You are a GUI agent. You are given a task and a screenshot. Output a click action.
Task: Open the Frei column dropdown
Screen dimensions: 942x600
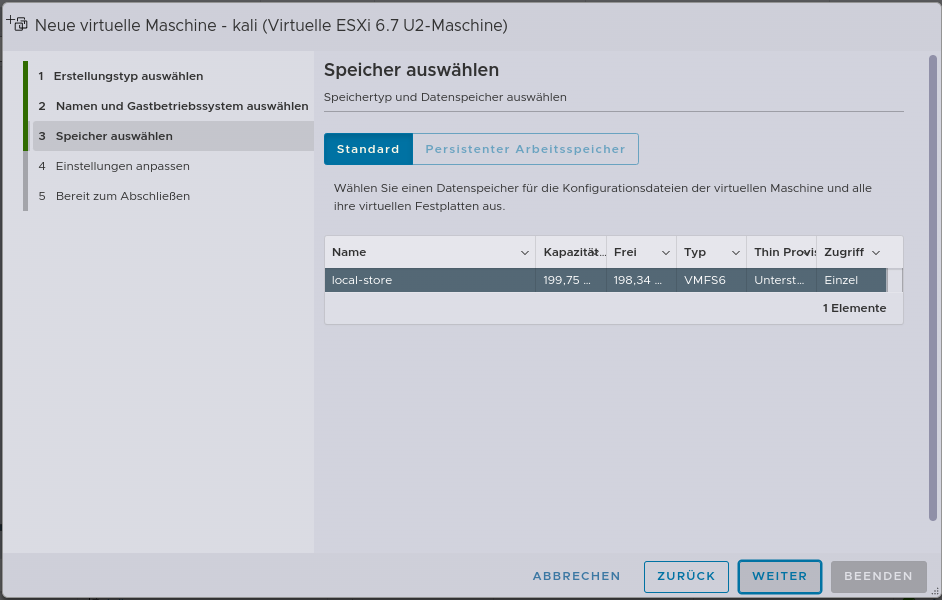click(x=665, y=252)
